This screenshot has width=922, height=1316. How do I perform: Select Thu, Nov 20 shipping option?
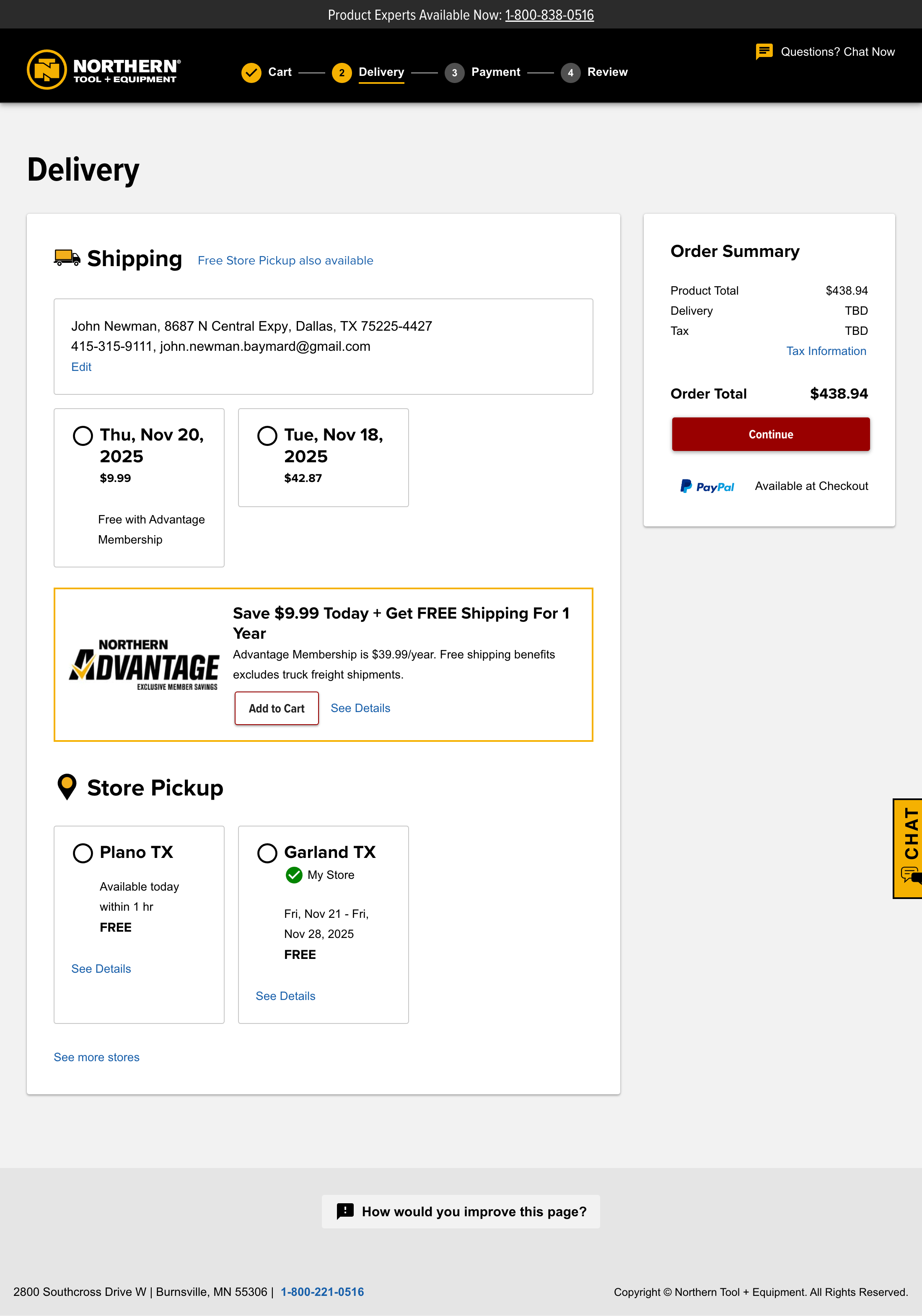[83, 435]
